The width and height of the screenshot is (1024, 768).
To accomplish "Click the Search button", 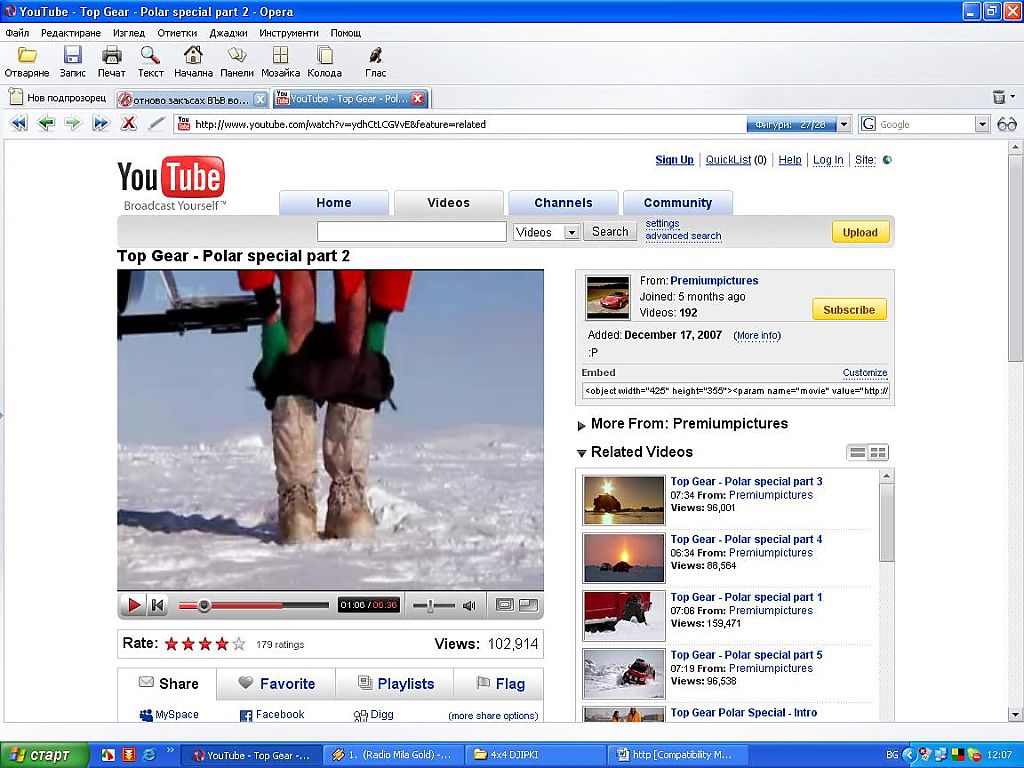I will point(610,232).
